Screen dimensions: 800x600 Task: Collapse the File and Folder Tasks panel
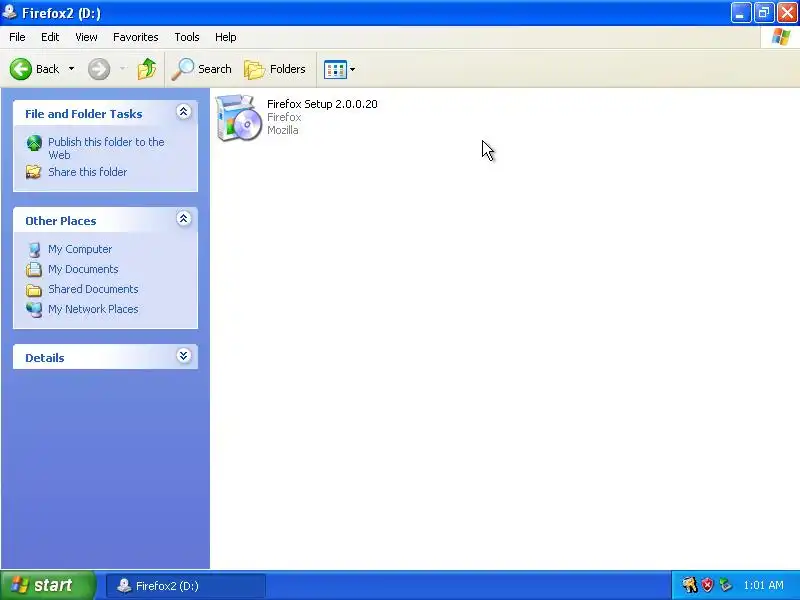point(184,112)
